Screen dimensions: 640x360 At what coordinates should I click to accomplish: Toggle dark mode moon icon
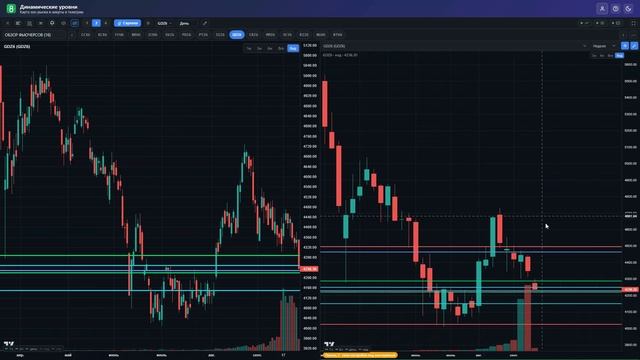pyautogui.click(x=629, y=9)
